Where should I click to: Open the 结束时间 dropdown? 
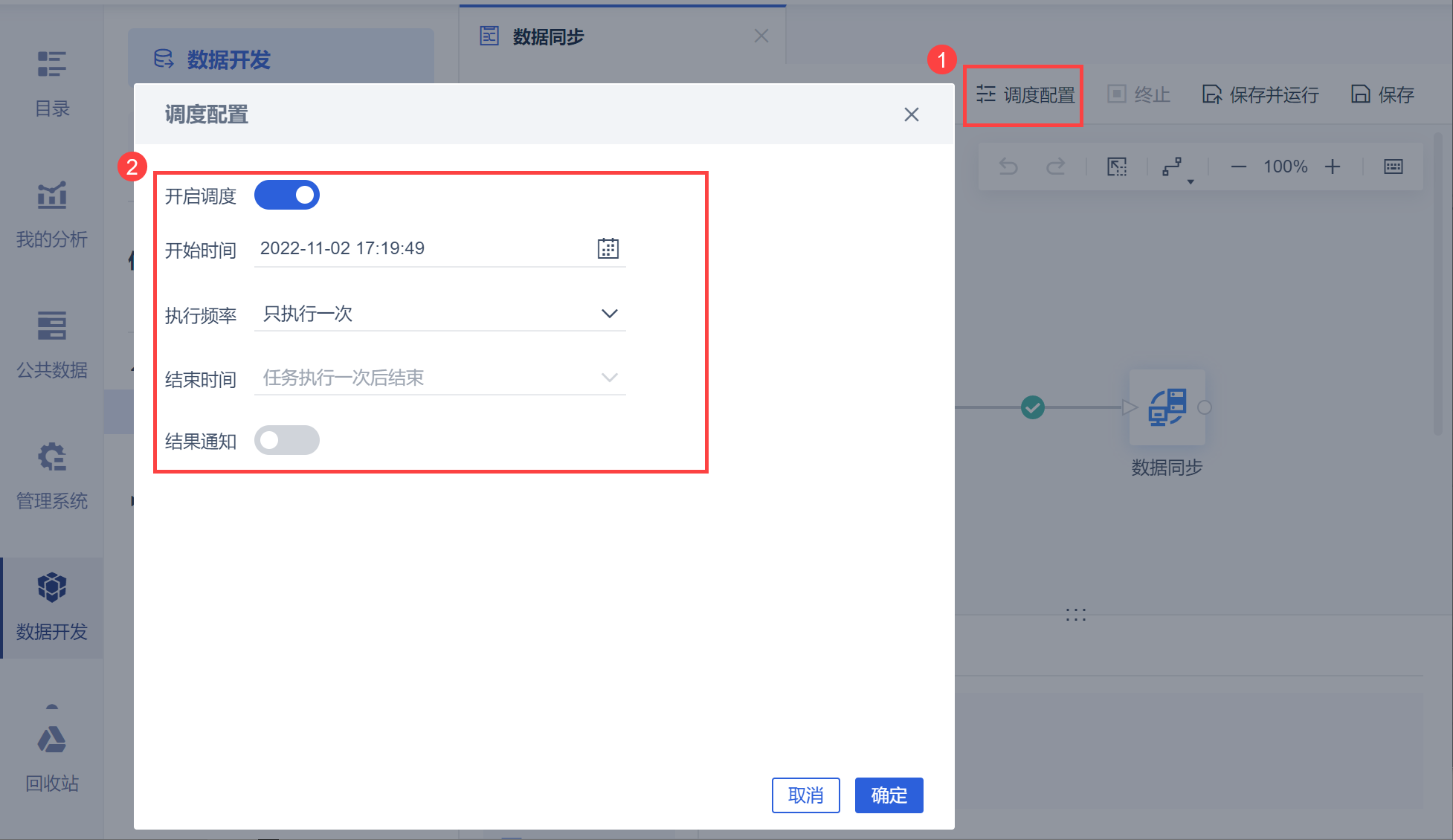click(440, 378)
